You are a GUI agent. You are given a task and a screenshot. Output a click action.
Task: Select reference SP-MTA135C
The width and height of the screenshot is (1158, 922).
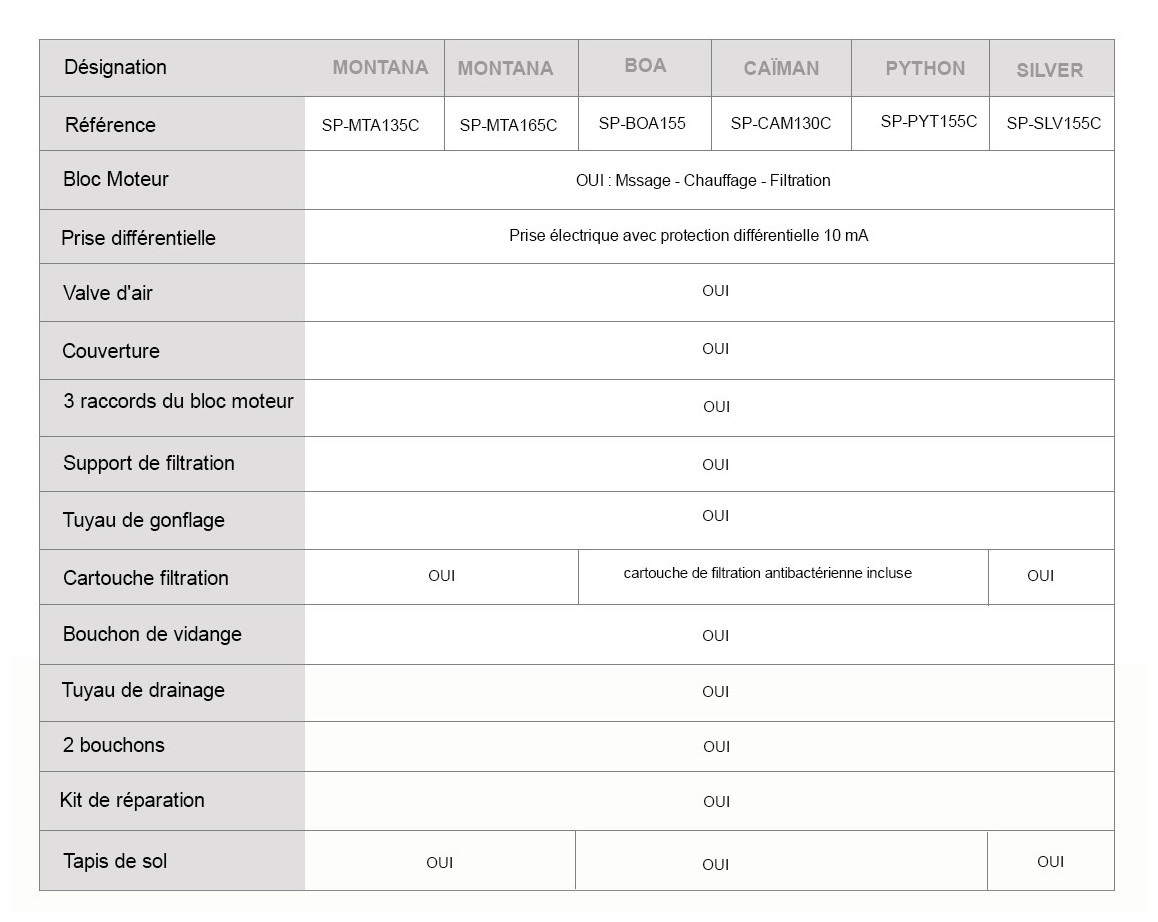(370, 126)
